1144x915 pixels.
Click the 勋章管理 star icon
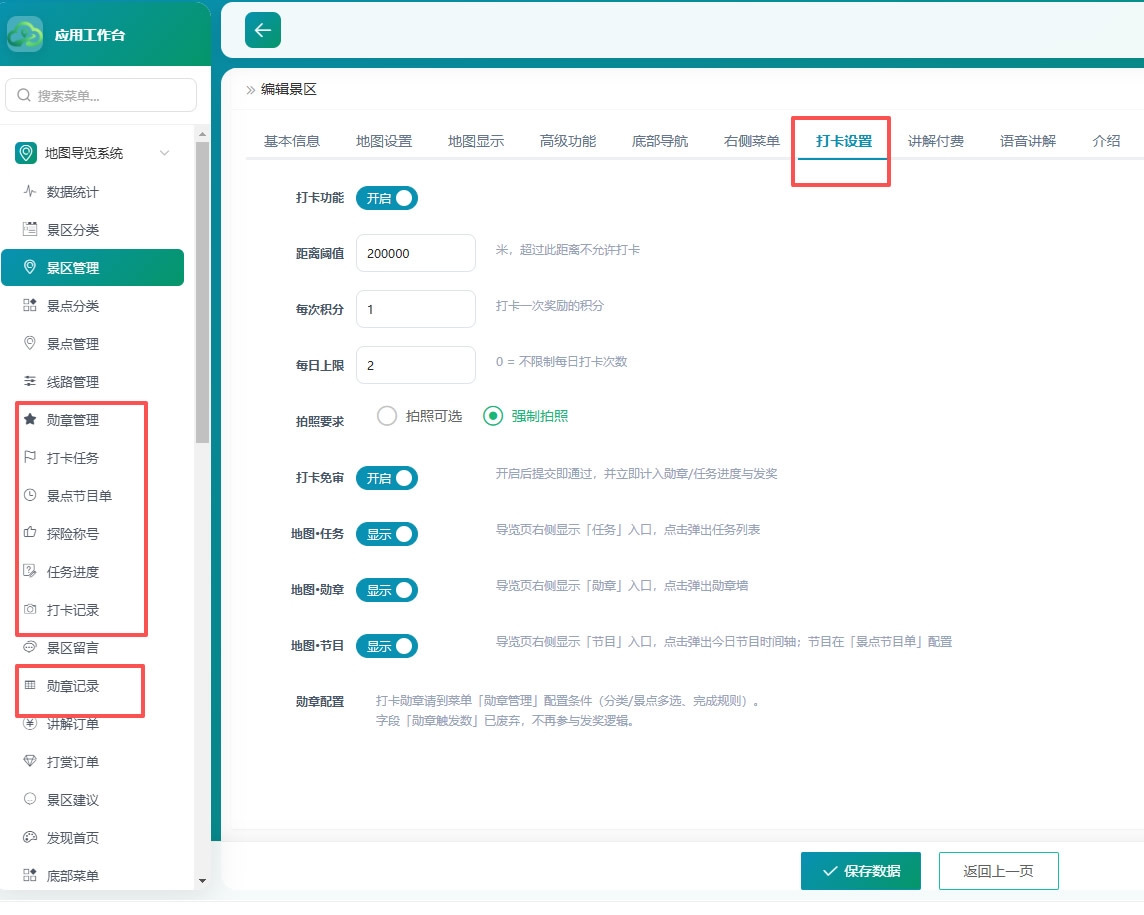point(30,419)
